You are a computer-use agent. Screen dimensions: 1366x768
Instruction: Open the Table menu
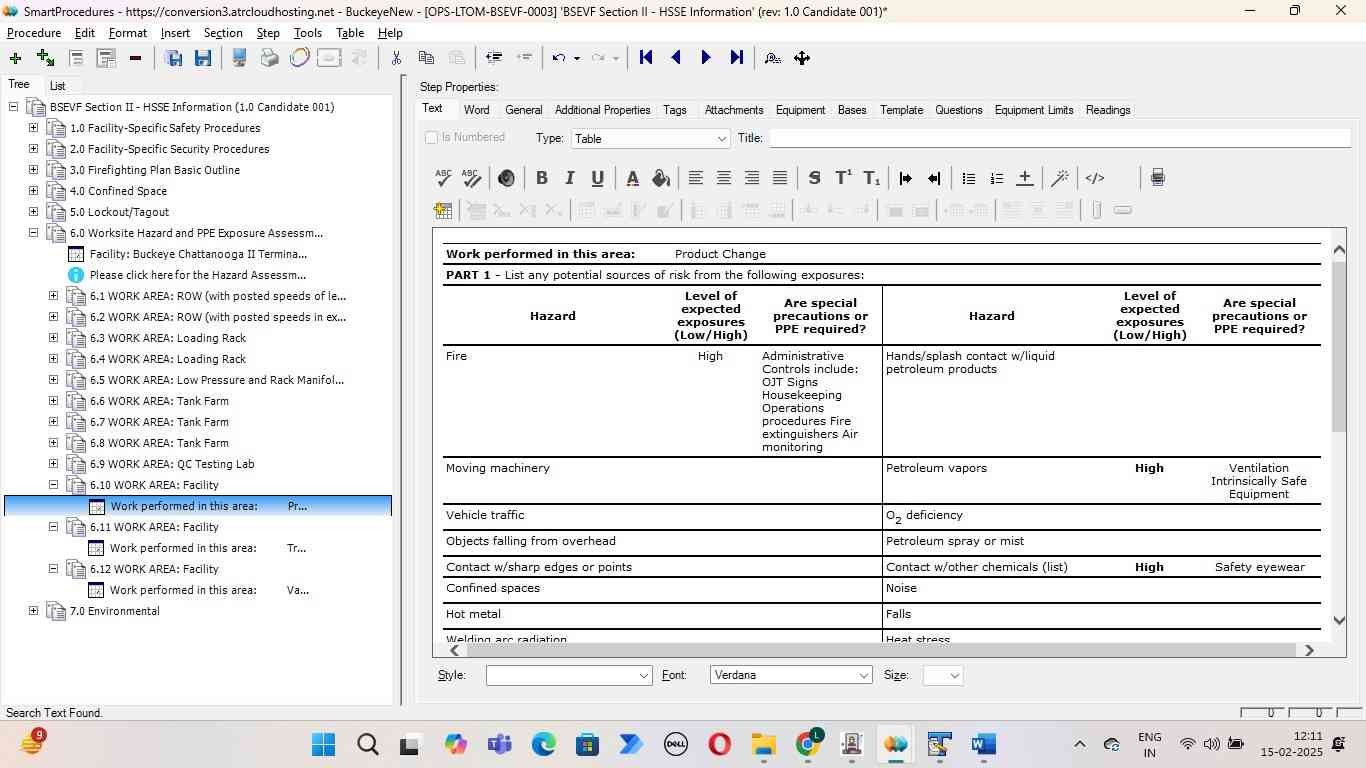click(350, 33)
